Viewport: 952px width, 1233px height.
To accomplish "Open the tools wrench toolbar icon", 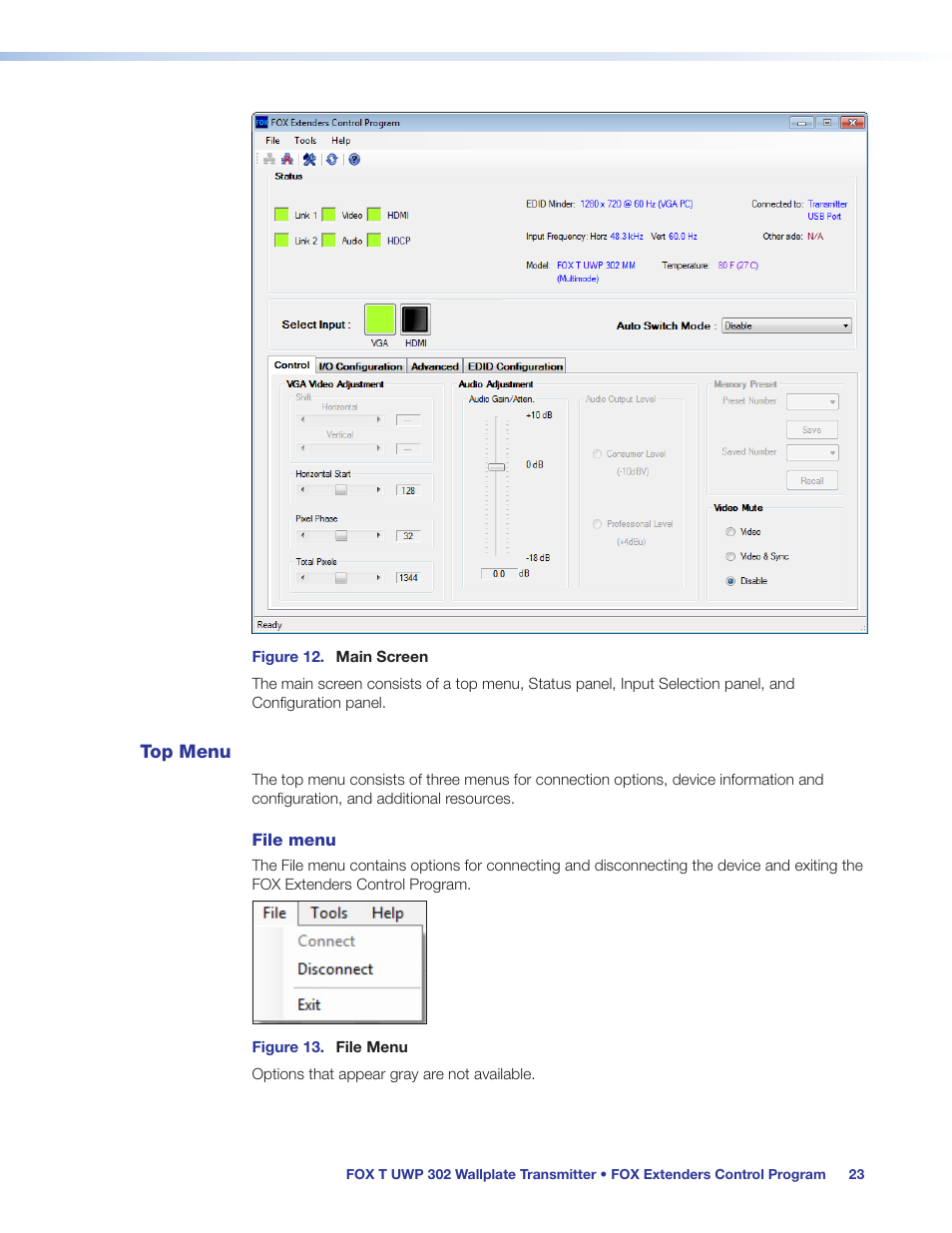I will 309,160.
